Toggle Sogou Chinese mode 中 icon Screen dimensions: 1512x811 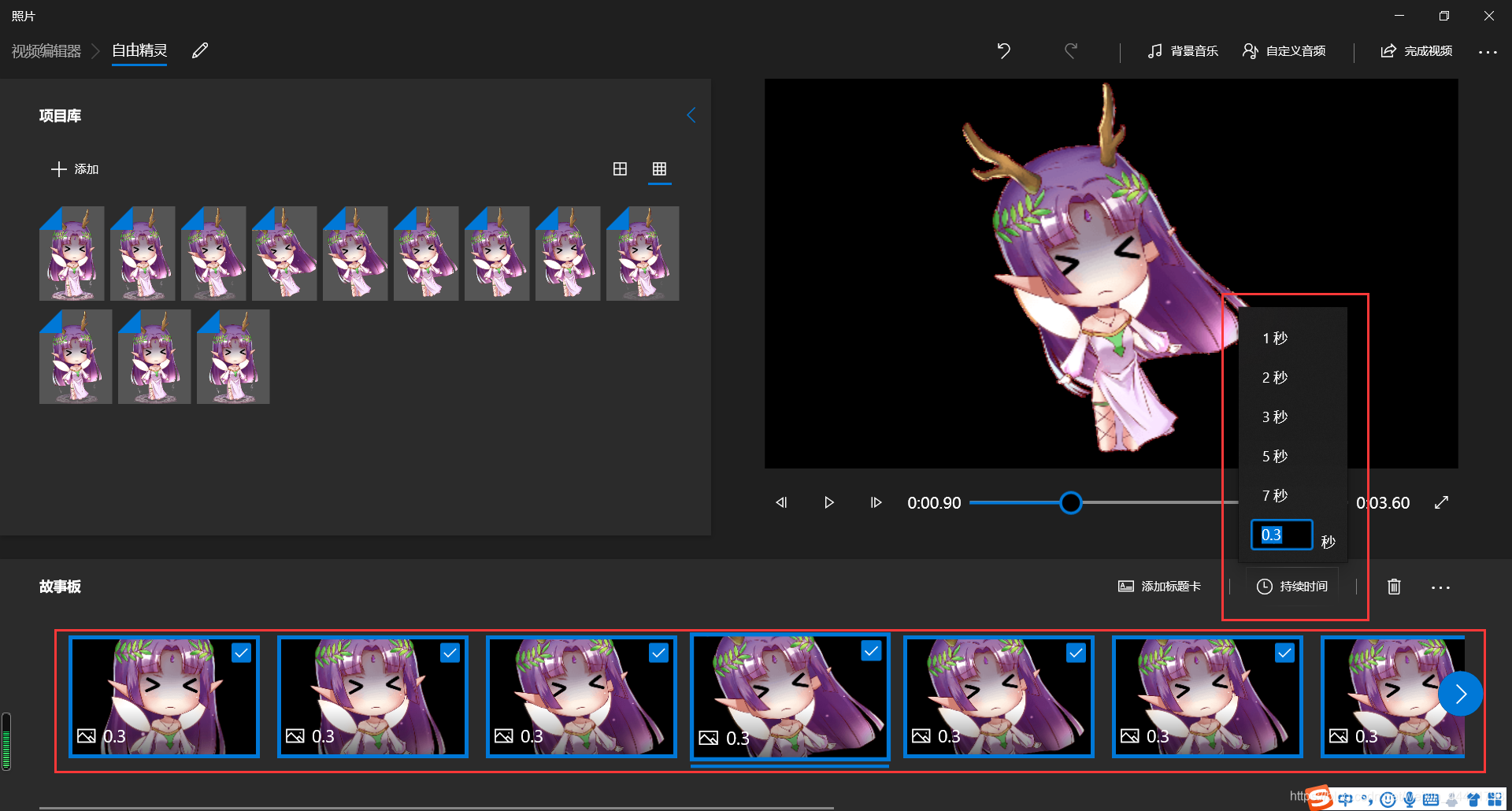[x=1345, y=800]
